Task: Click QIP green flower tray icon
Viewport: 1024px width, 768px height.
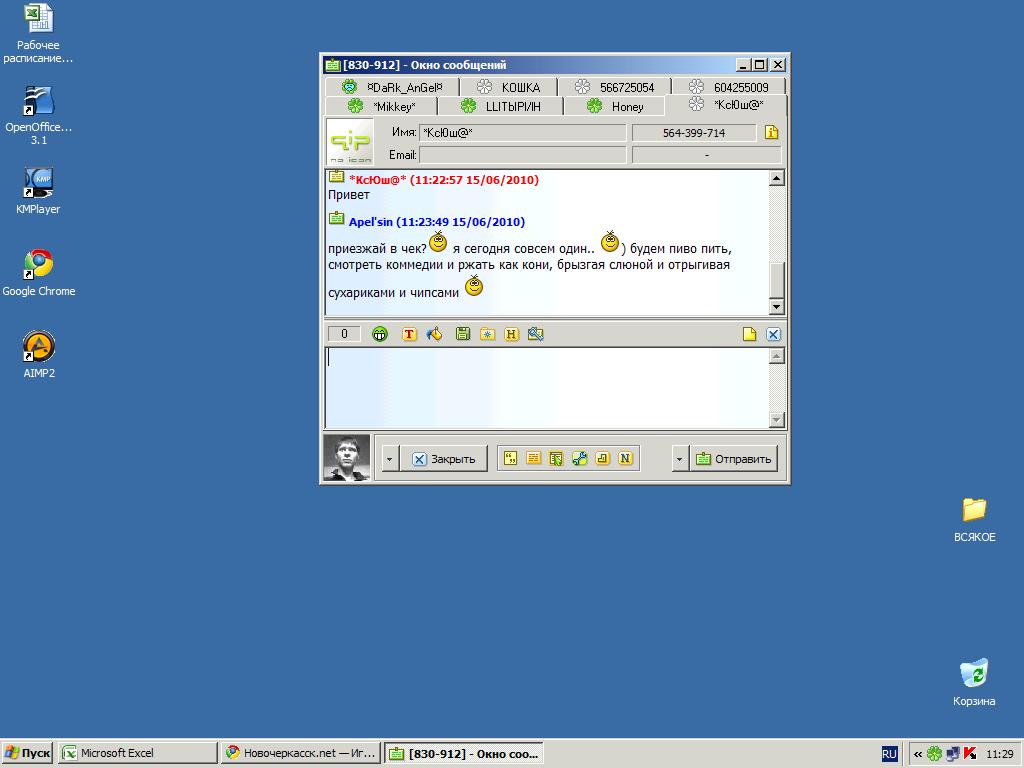Action: point(935,754)
